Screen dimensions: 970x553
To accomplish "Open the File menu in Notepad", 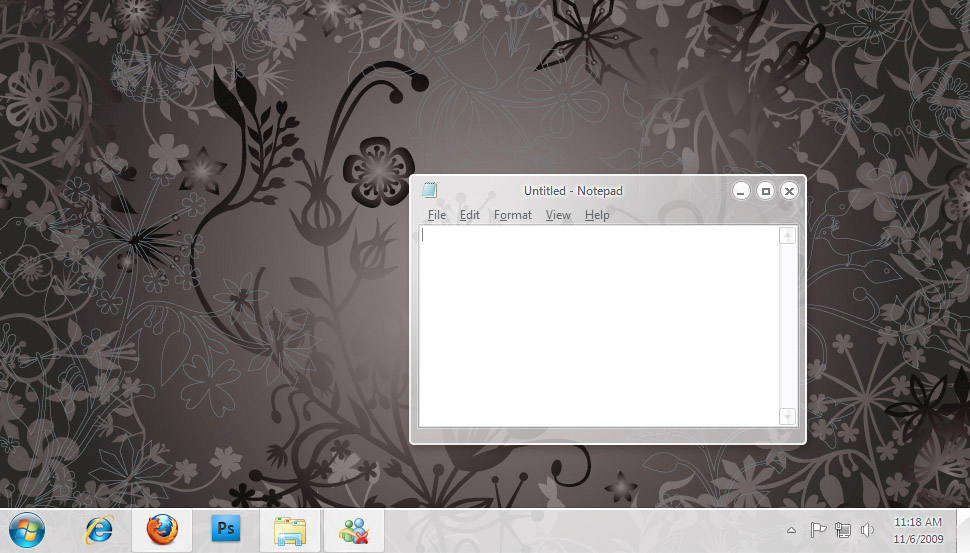I will point(437,215).
